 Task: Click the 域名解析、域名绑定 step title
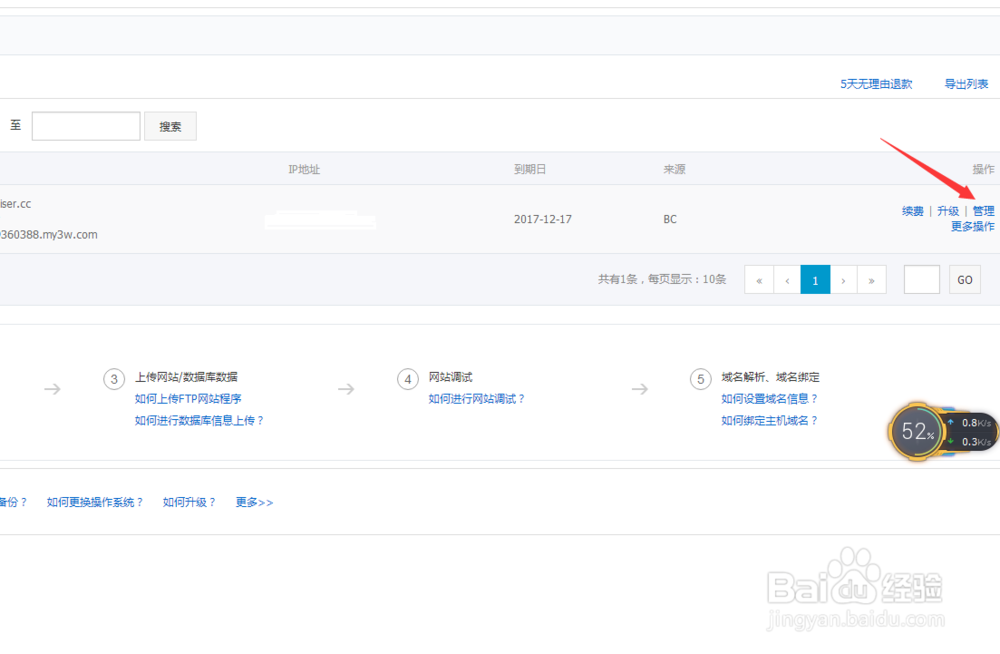click(770, 377)
